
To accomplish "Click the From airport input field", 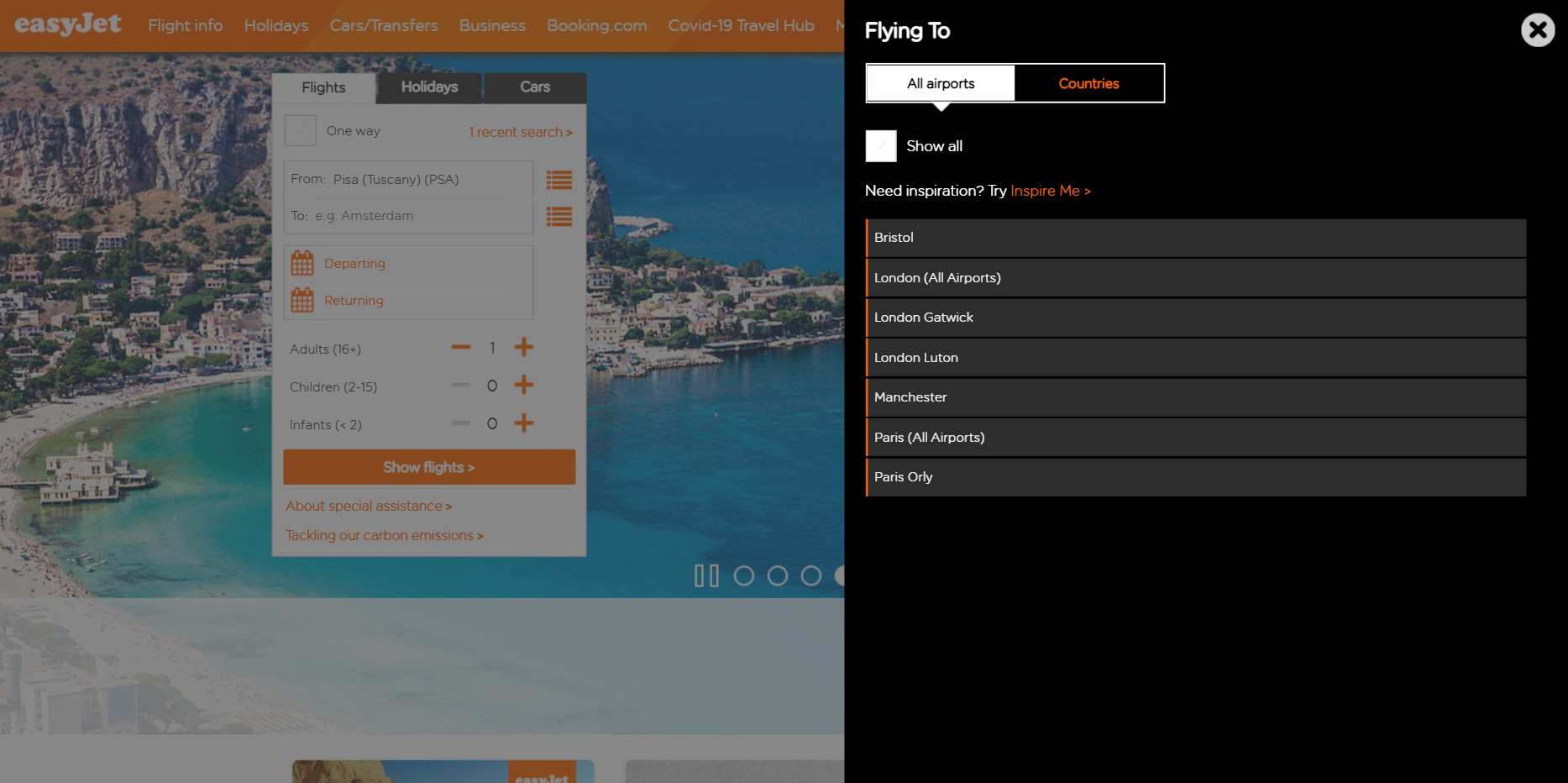I will coord(408,179).
